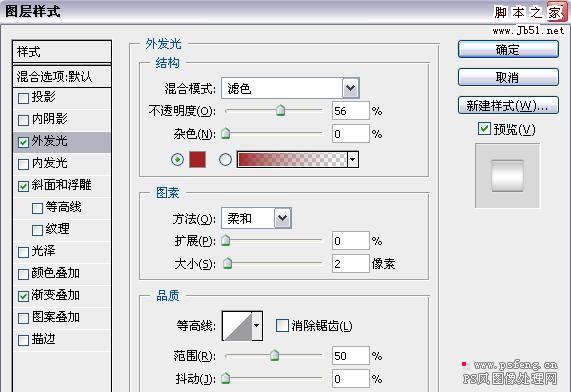Open the 等高线 contour picker arrow
Viewport: 571px width, 392px height.
[x=257, y=326]
